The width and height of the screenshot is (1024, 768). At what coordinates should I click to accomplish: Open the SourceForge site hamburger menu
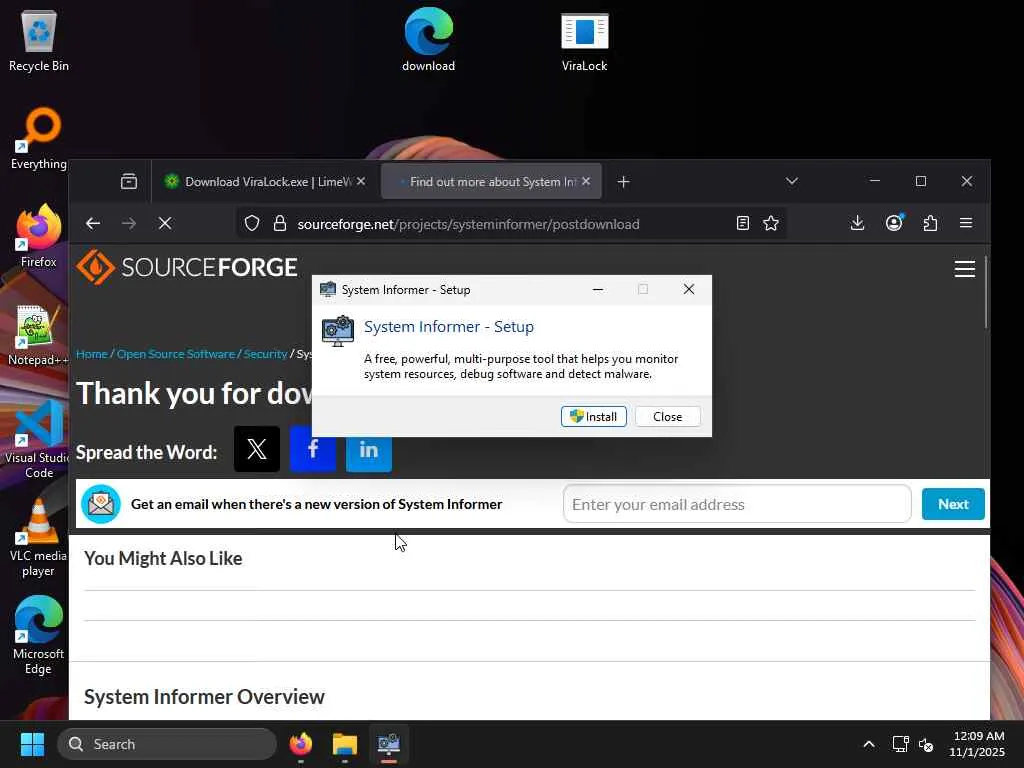point(965,268)
